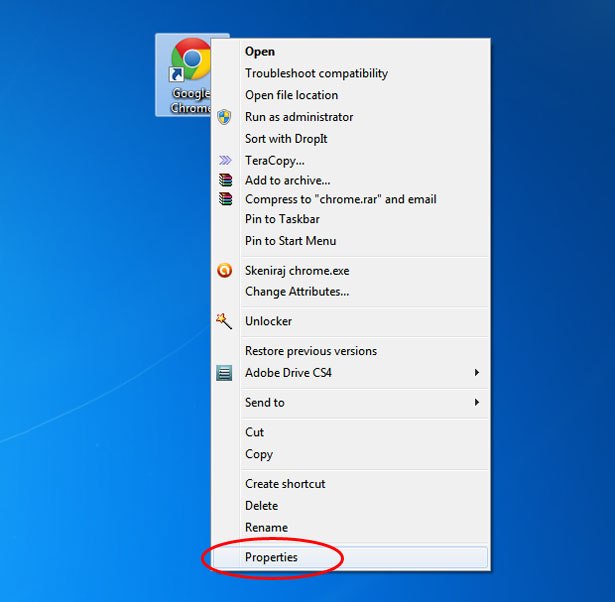Click the WinRAR icon beside Compress to chrome.rar

(225, 199)
